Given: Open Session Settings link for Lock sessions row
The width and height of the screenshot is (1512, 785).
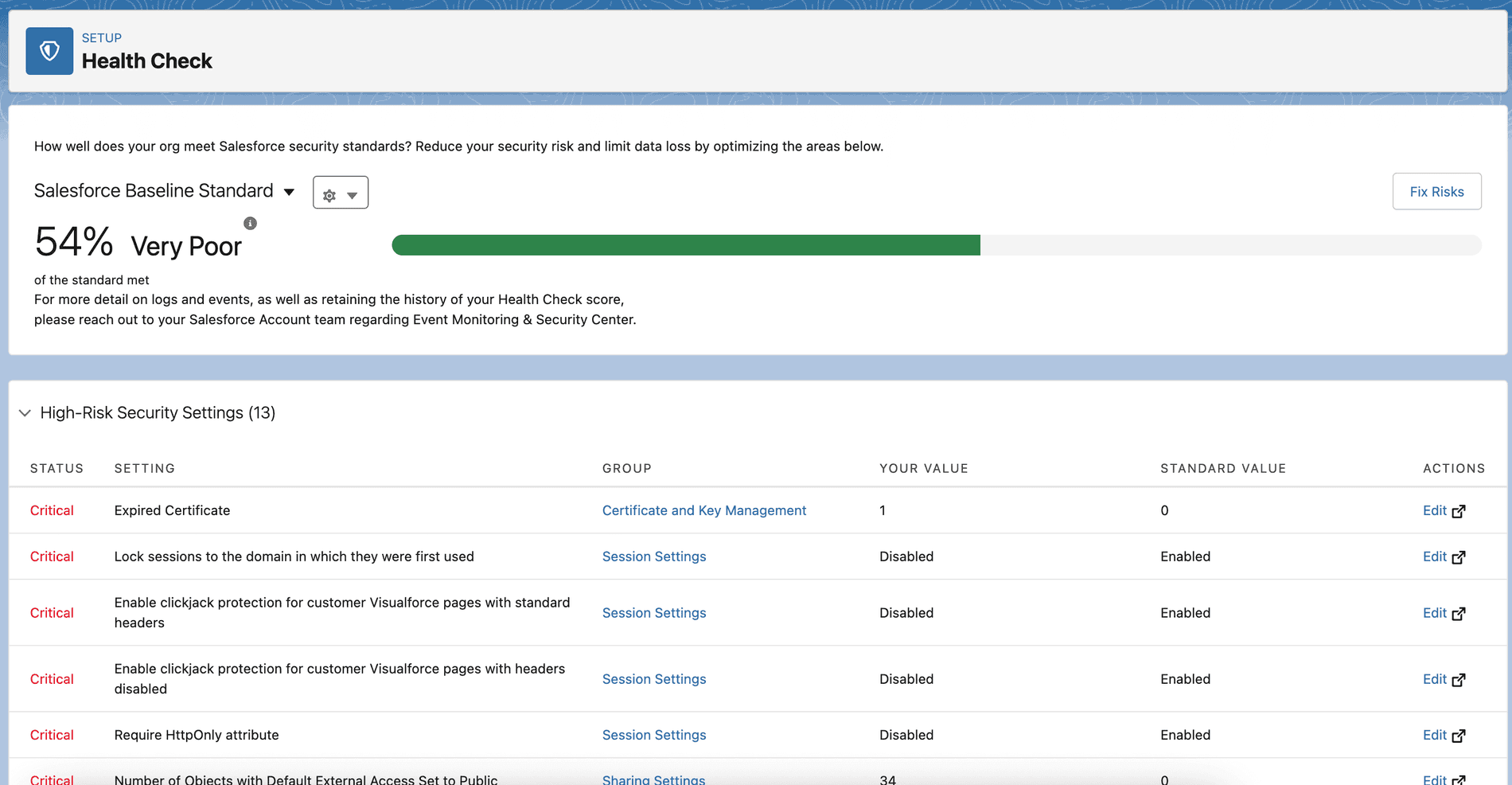Looking at the screenshot, I should [654, 557].
